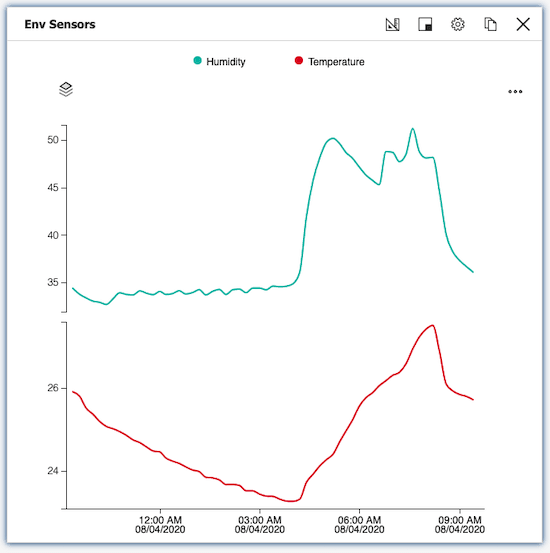This screenshot has height=553, width=550.
Task: Toggle the Humidity series in legend
Action: tap(219, 61)
